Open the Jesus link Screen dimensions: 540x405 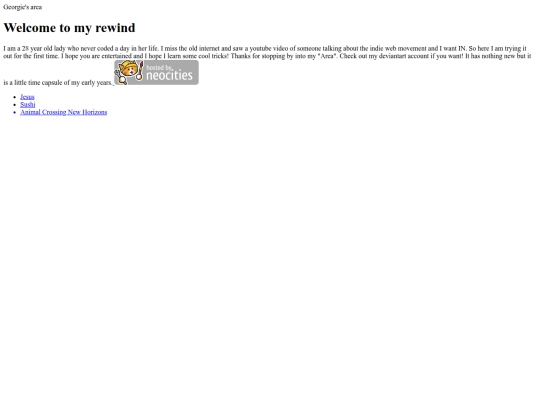tap(27, 97)
